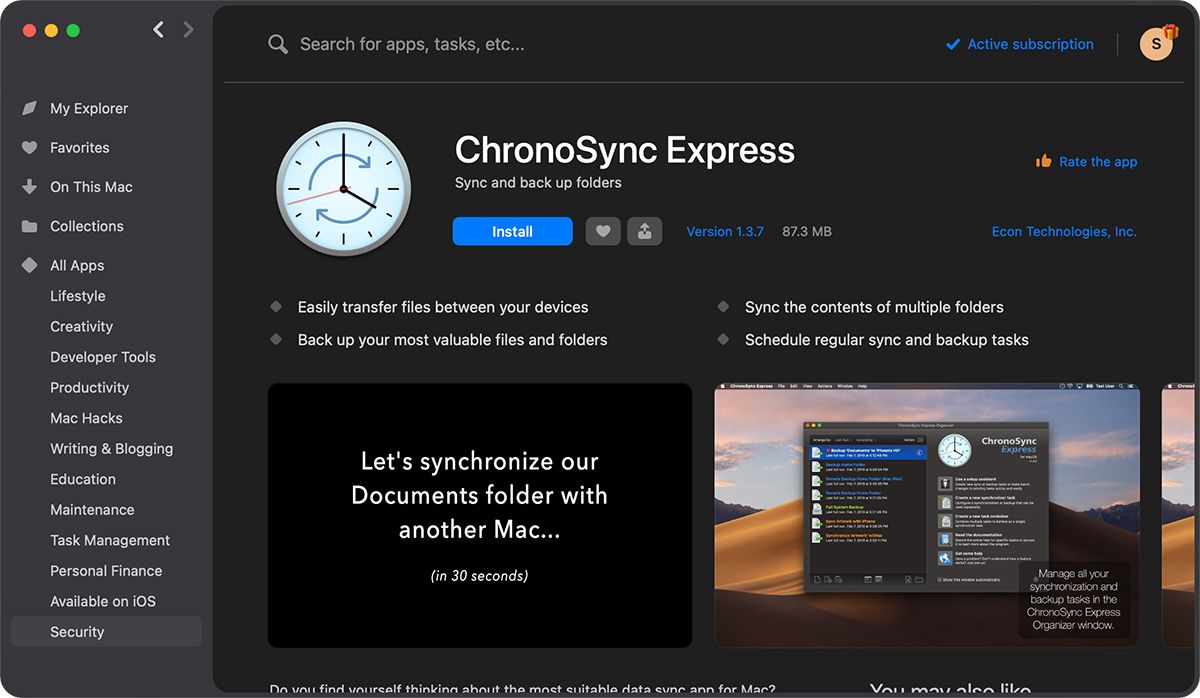Add app to favorites with heart button
Screen dimensions: 1200x698
603,231
